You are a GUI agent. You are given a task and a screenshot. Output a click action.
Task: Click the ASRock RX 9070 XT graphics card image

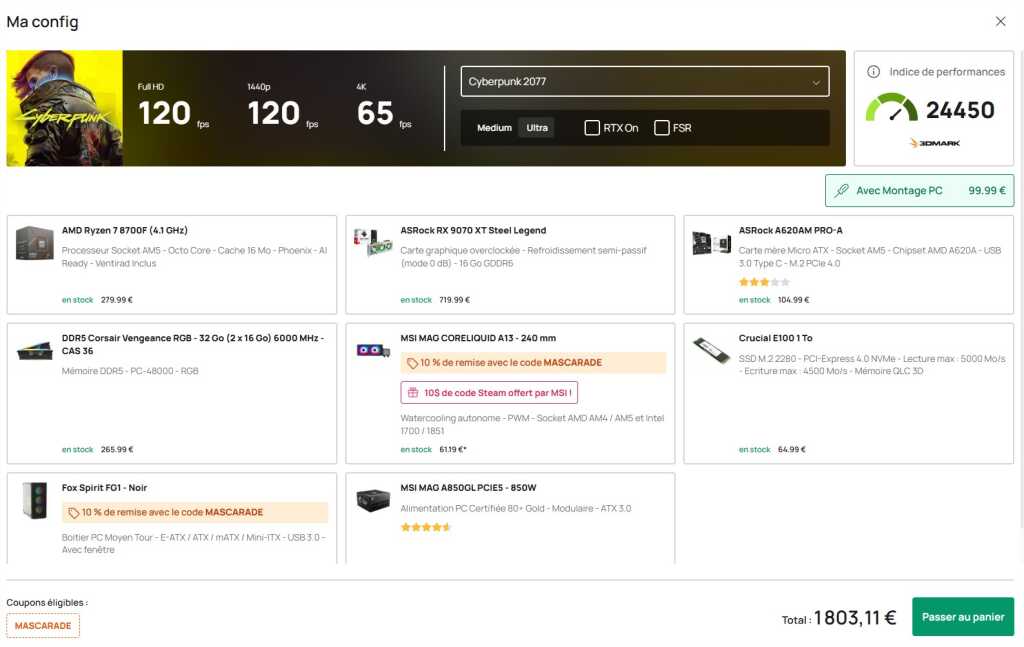click(373, 243)
